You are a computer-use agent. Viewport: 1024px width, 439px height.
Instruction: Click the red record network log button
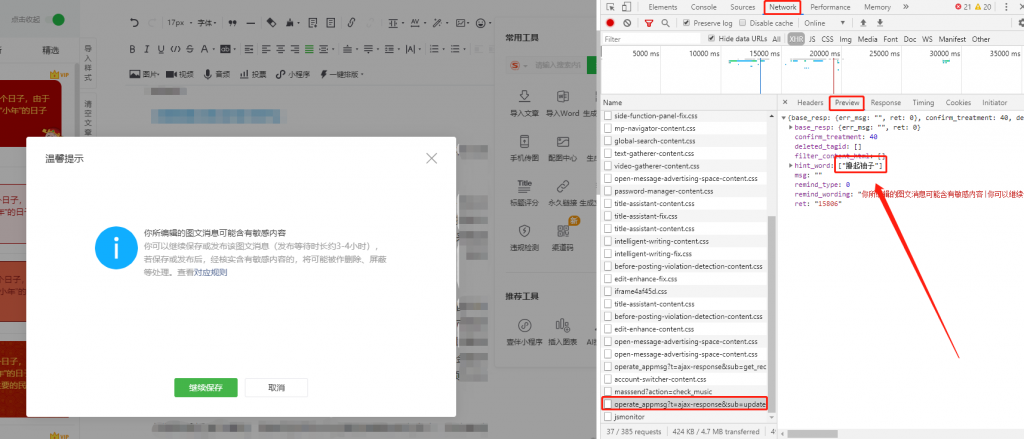[x=611, y=23]
